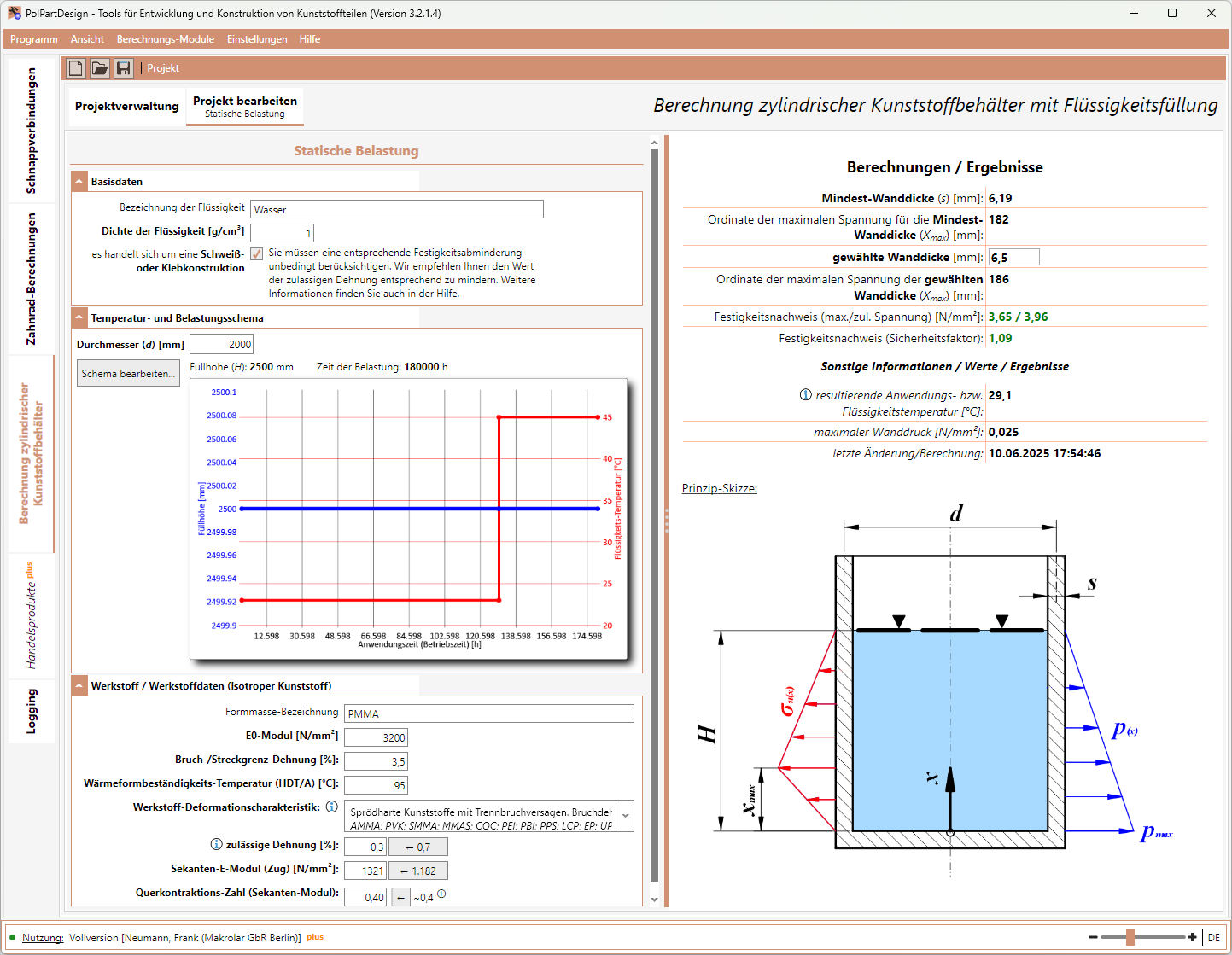
Task: Click the zoom-out minus icon in status bar
Action: point(1093,937)
